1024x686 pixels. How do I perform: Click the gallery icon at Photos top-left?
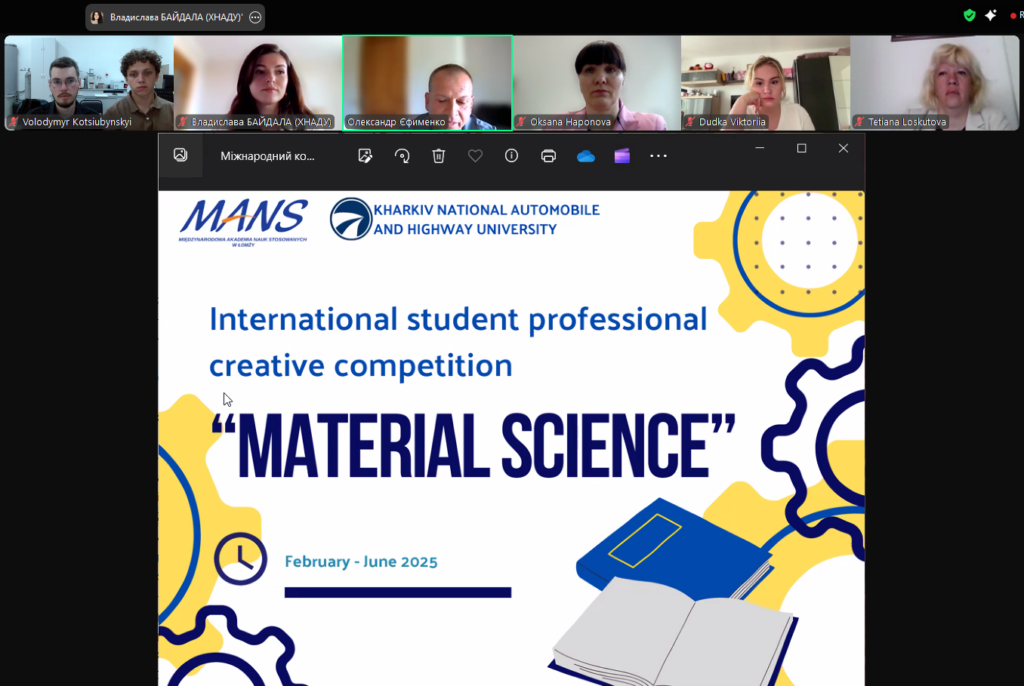tap(180, 155)
